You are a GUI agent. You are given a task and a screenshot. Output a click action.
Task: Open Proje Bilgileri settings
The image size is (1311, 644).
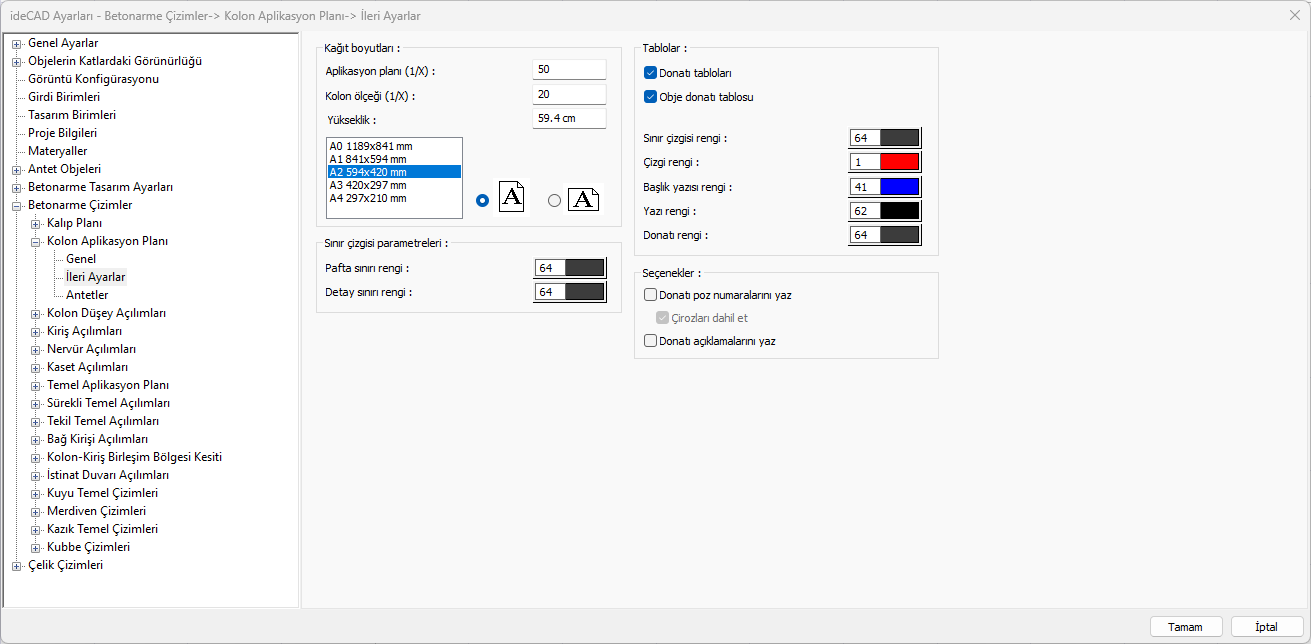62,133
